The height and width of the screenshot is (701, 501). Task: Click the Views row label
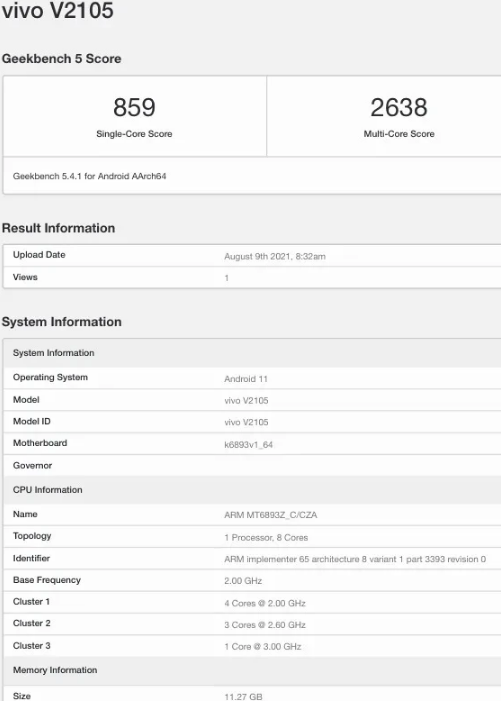(25, 277)
